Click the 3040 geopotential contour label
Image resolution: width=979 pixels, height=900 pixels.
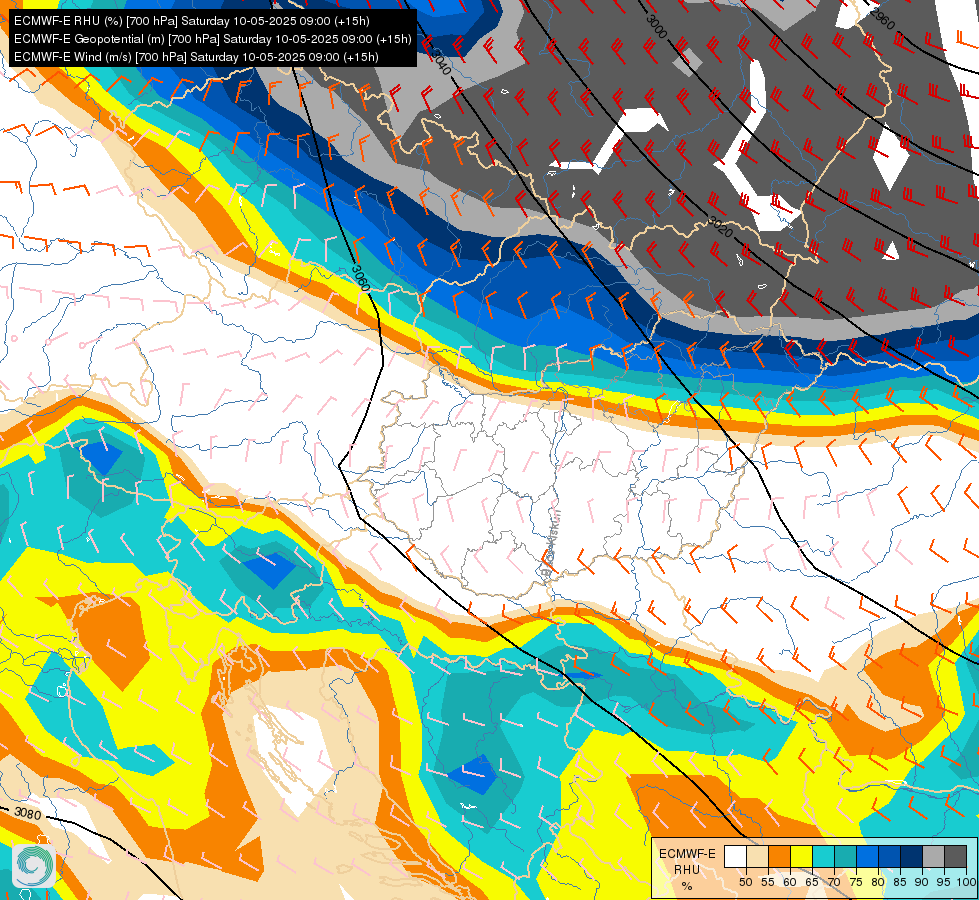tap(441, 62)
